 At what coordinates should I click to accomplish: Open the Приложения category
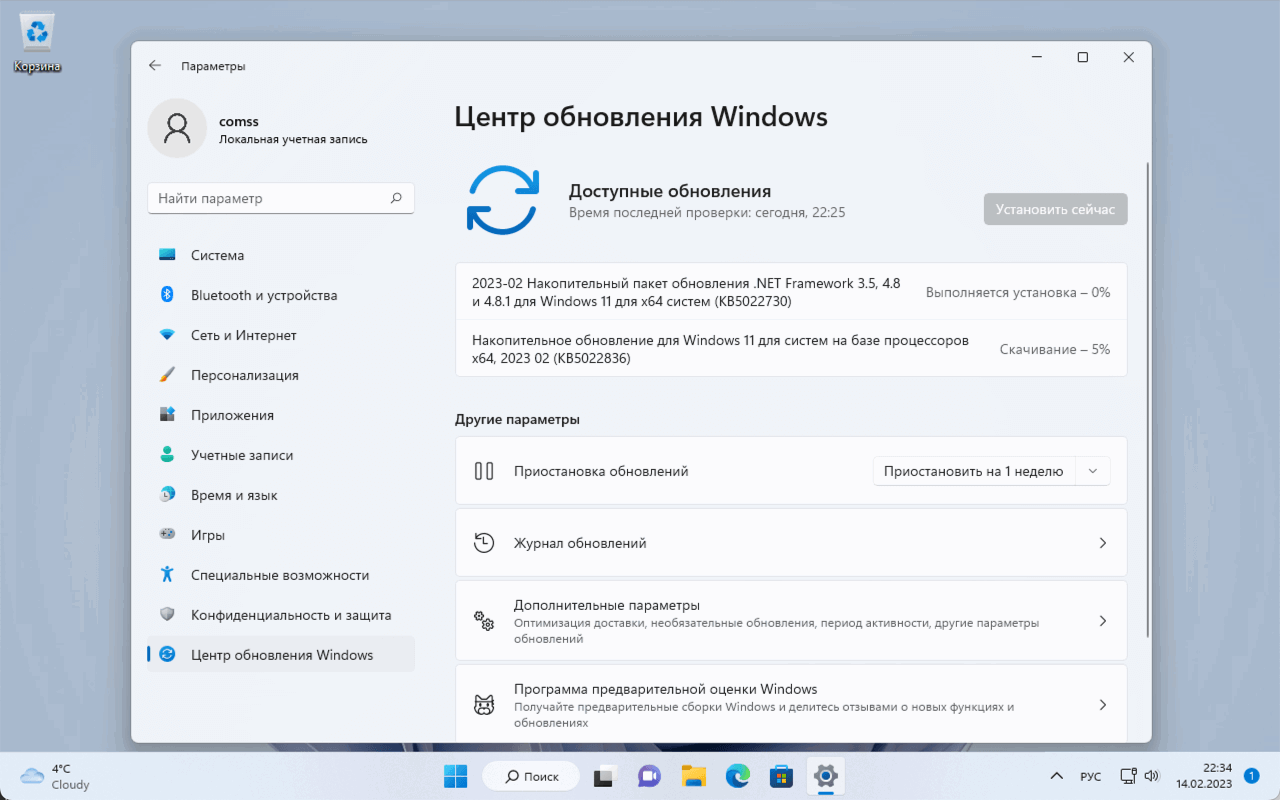tap(281, 415)
